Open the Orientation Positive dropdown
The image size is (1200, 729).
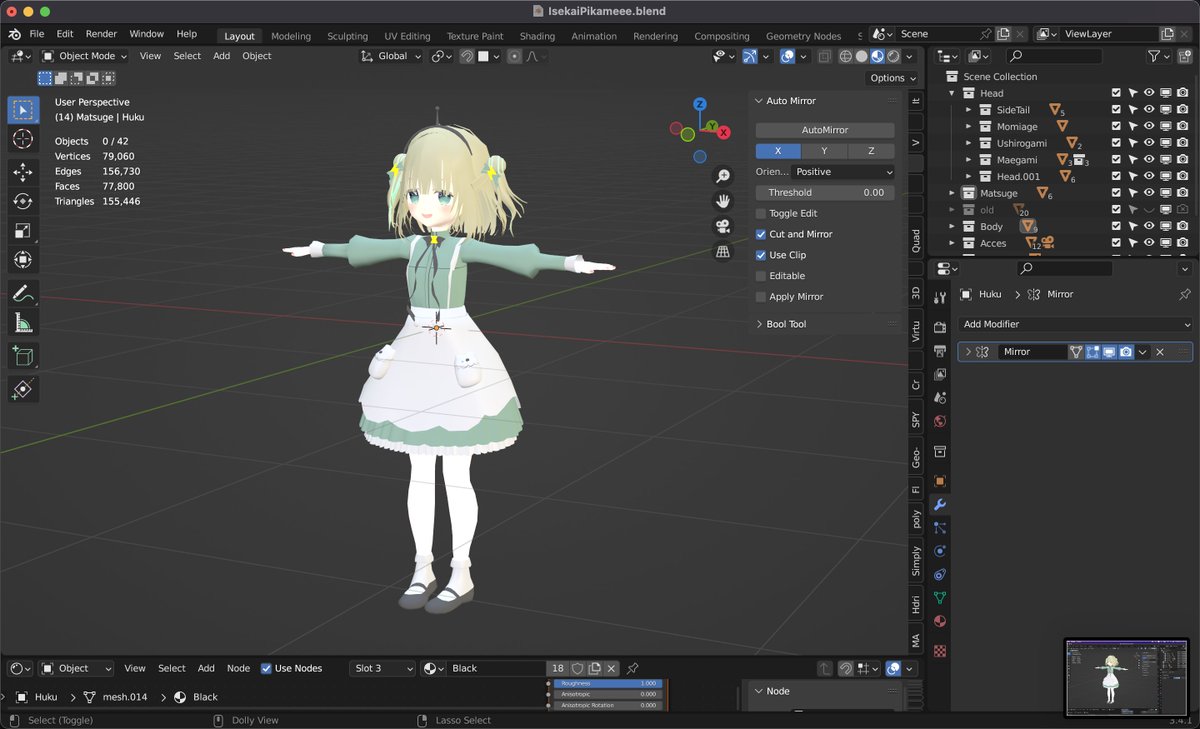(843, 172)
